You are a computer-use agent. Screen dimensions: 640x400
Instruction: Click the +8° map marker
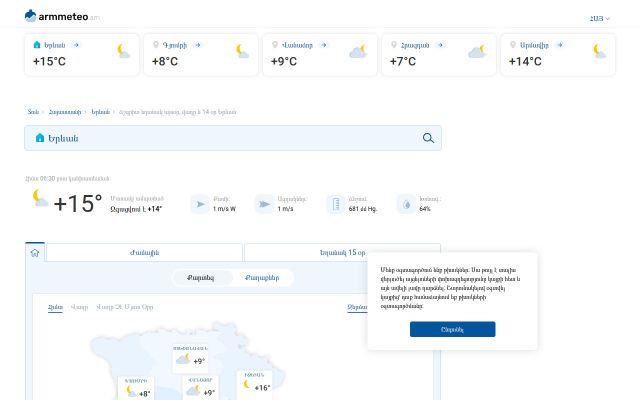(x=137, y=389)
